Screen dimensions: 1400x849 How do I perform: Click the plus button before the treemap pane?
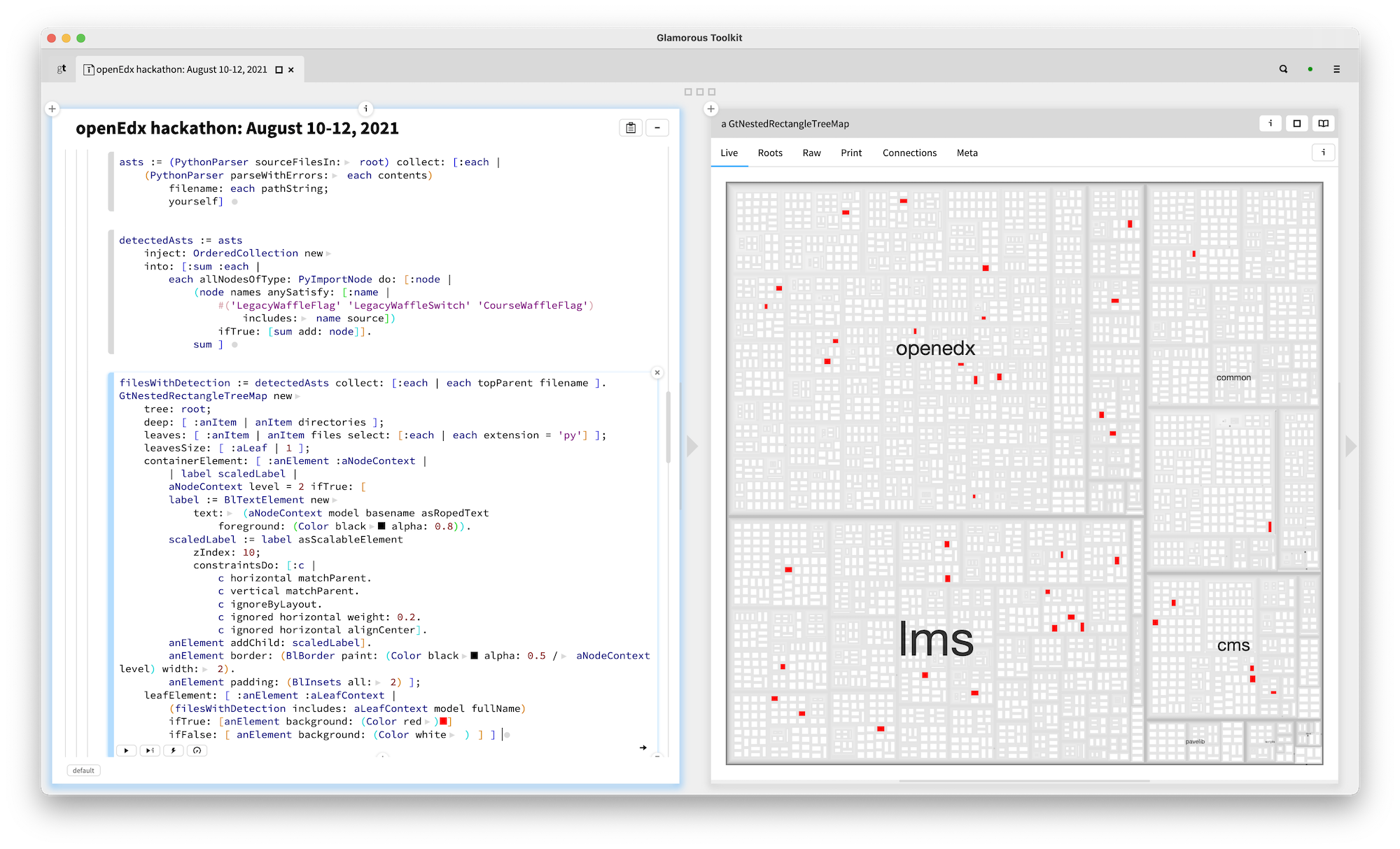click(x=710, y=108)
